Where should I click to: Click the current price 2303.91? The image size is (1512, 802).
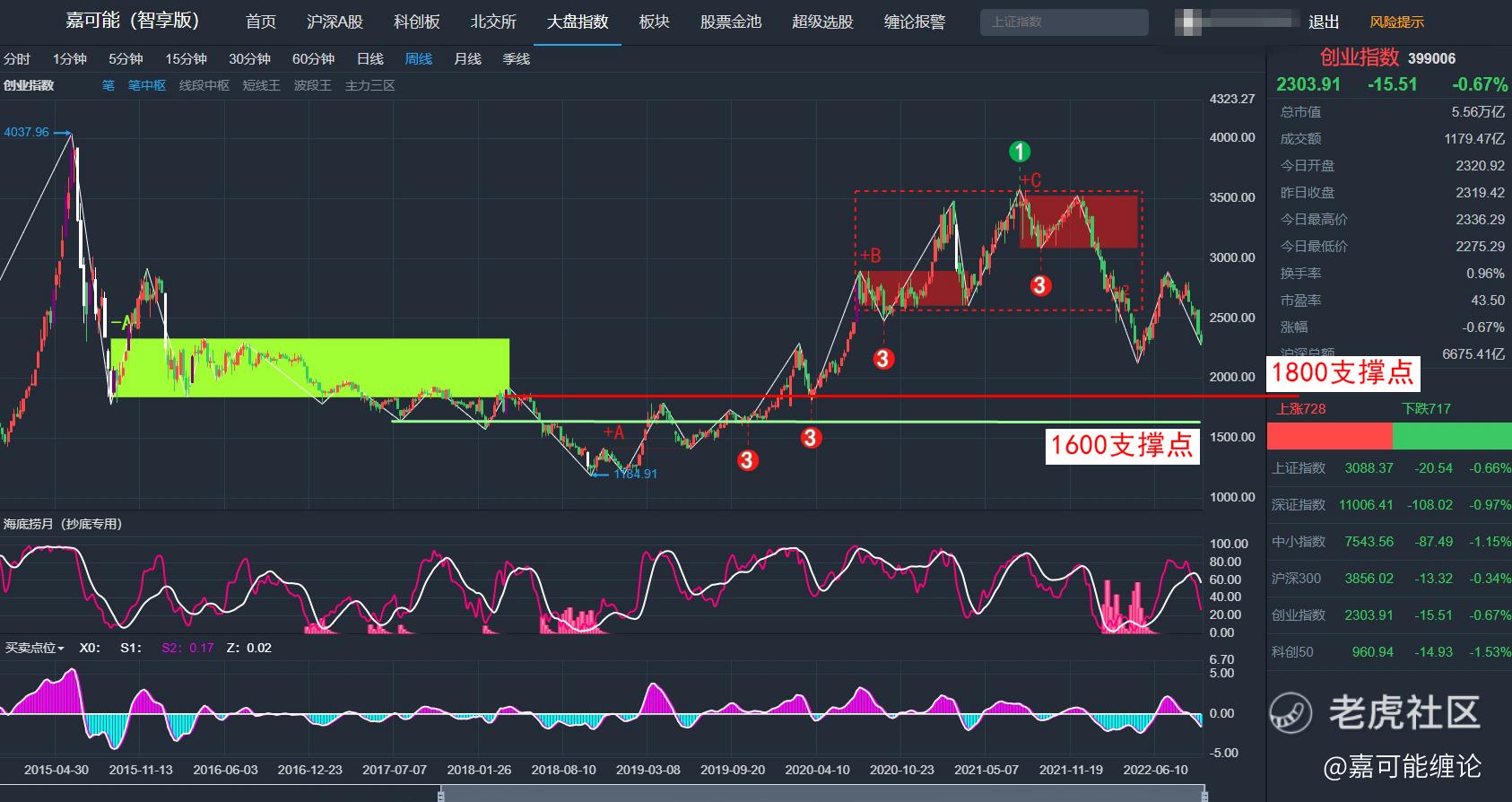[1308, 84]
